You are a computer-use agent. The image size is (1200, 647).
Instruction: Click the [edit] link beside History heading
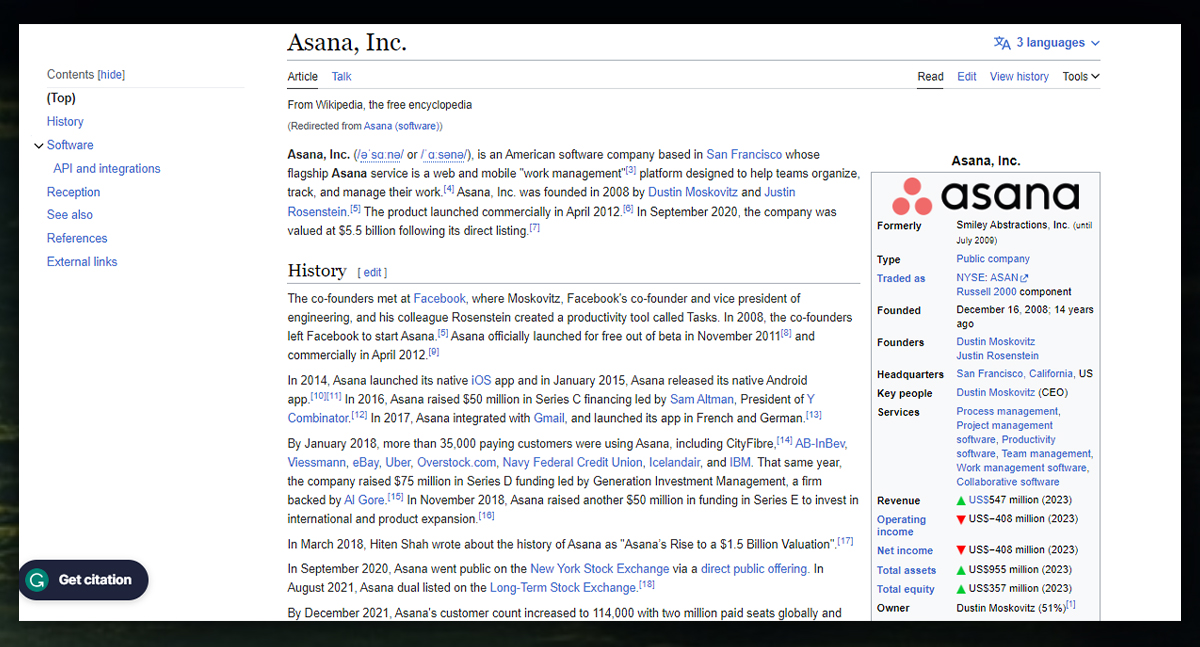[x=372, y=273]
